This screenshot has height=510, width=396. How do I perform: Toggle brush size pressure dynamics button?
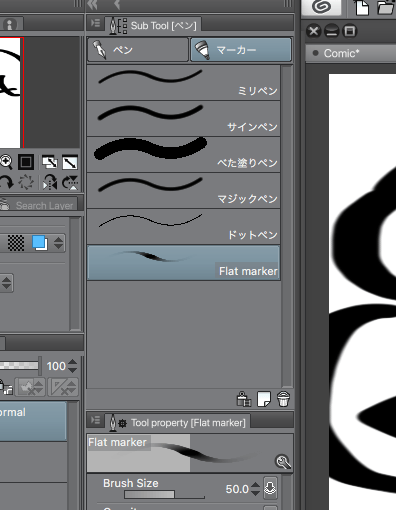coord(270,488)
